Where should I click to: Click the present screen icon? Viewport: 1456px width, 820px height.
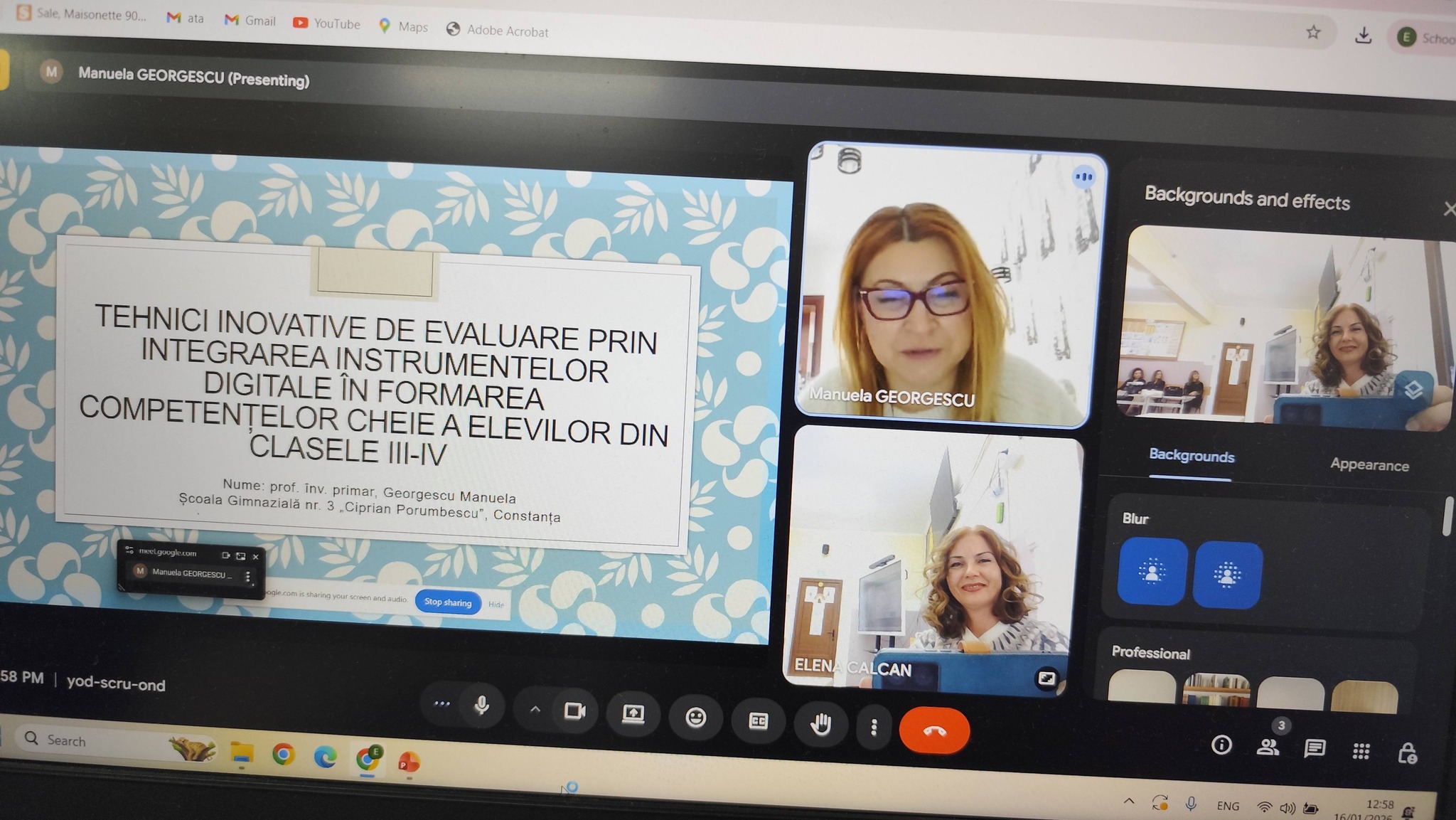(x=633, y=714)
